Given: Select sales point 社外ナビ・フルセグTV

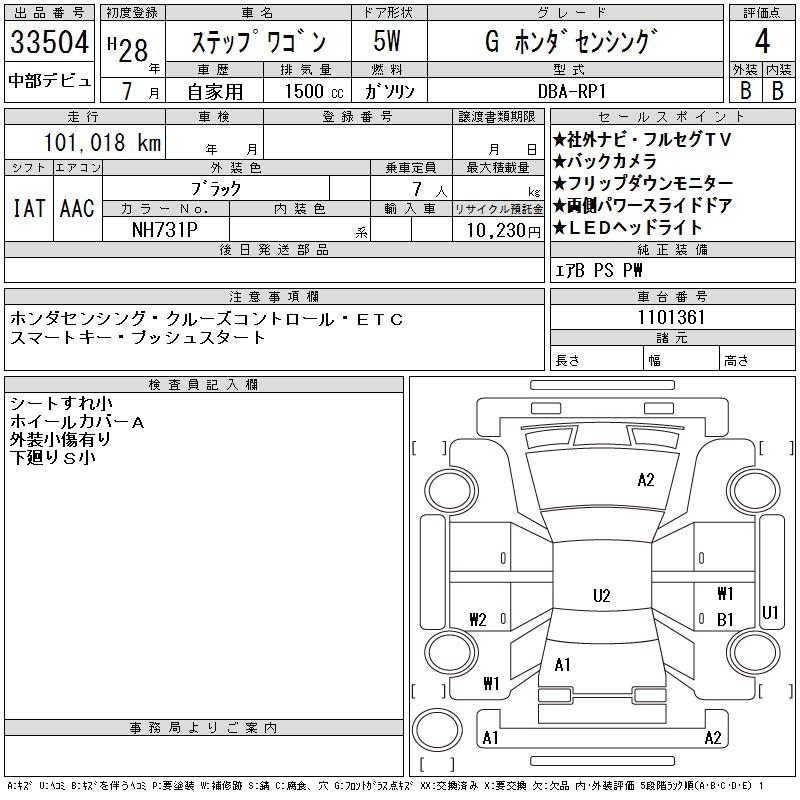Looking at the screenshot, I should pos(642,139).
